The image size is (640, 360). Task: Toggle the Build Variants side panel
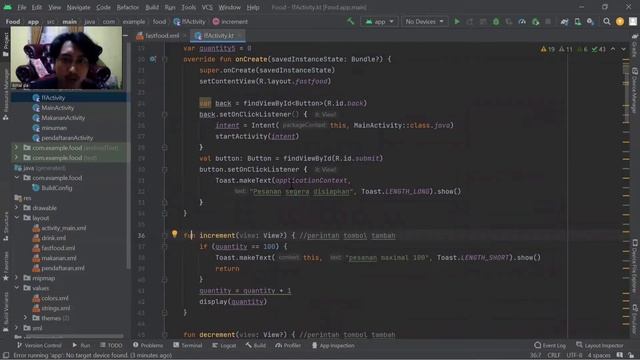coord(5,313)
